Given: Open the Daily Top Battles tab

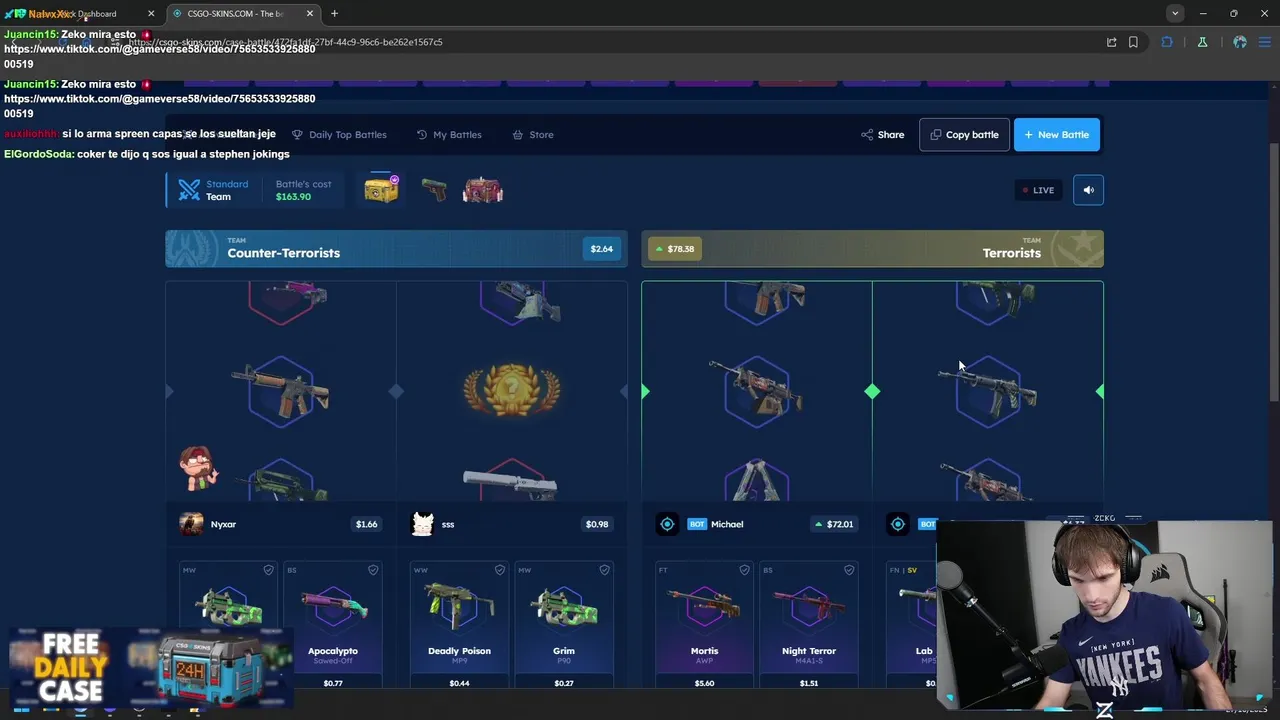Looking at the screenshot, I should tap(339, 134).
